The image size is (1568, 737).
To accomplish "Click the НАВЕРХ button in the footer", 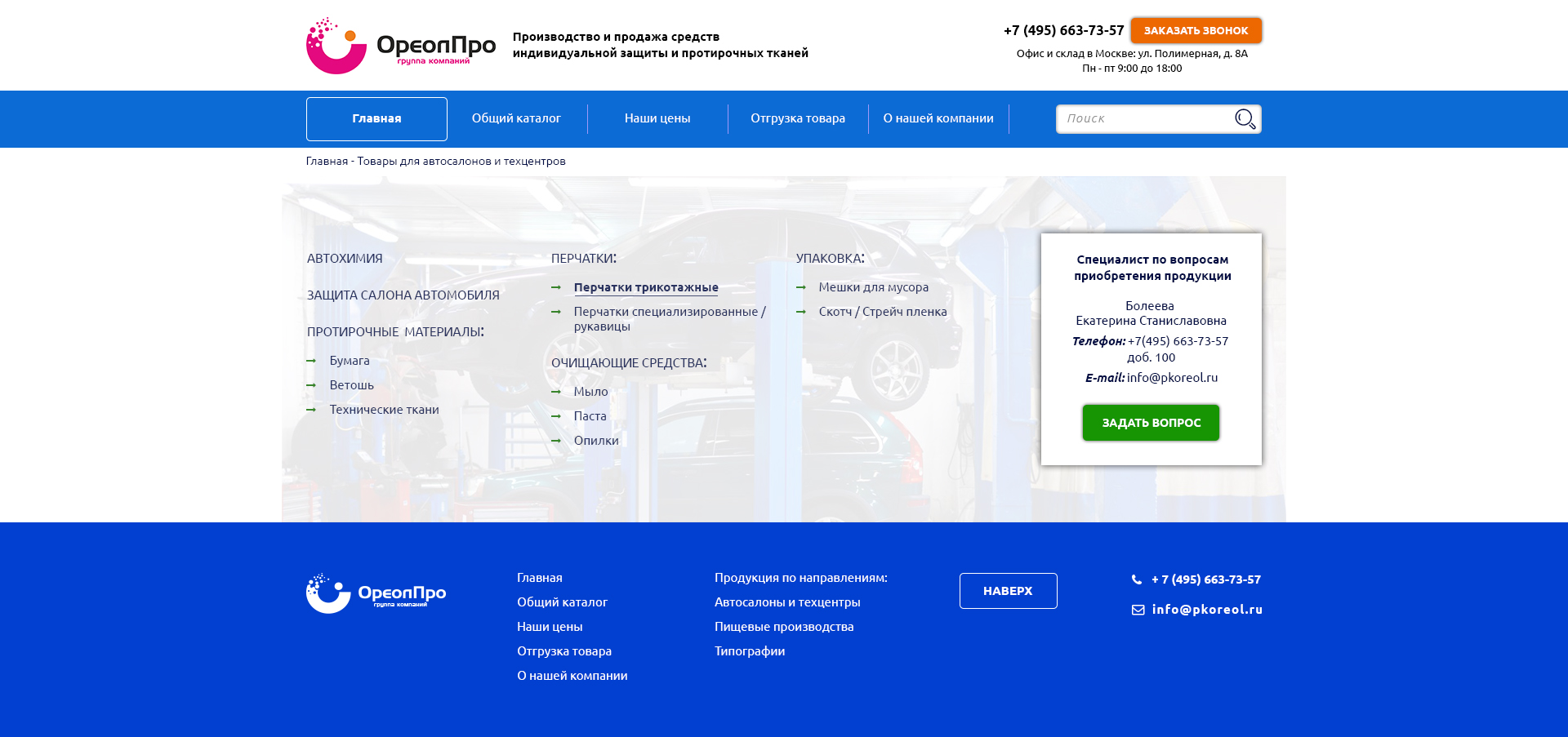I will coord(1008,590).
